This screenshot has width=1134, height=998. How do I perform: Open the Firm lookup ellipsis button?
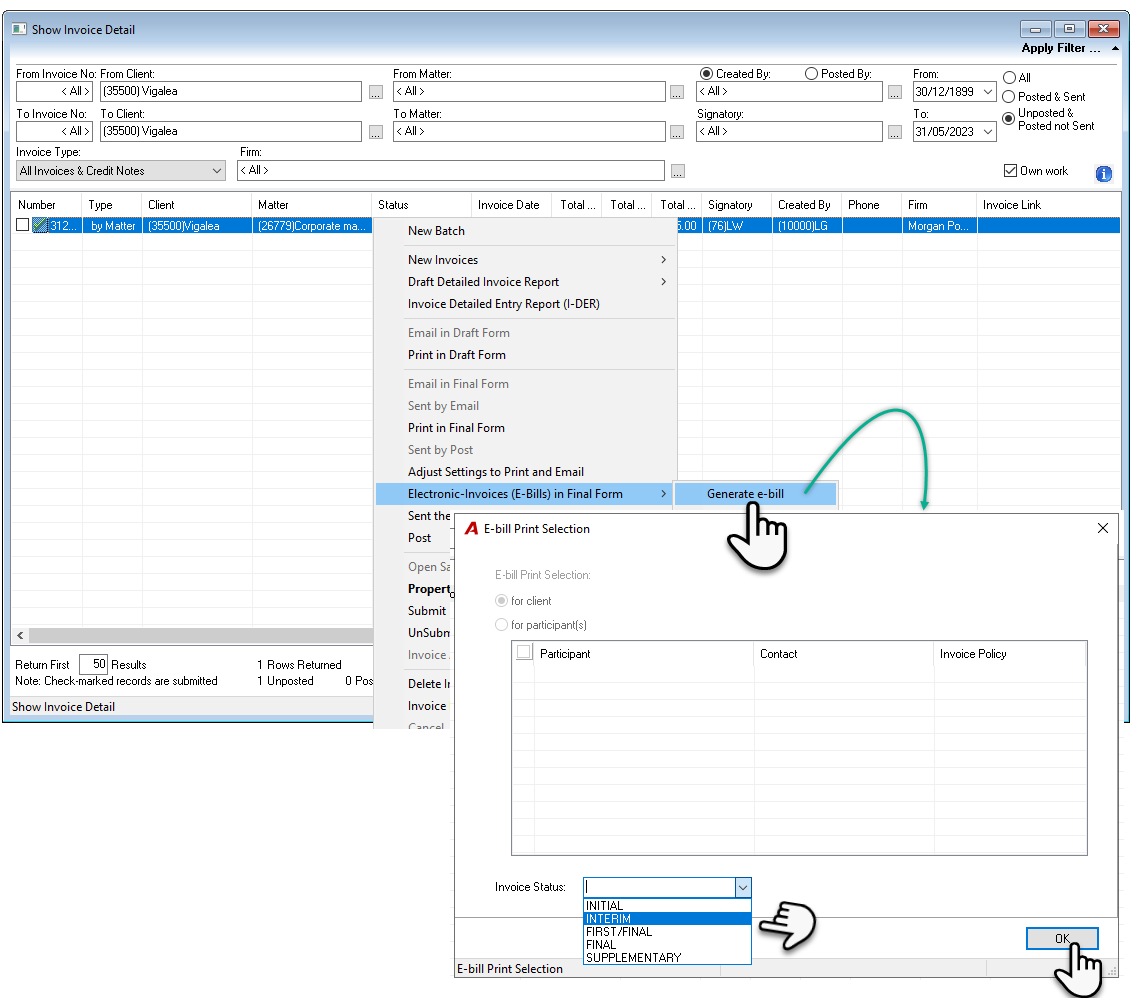[678, 171]
